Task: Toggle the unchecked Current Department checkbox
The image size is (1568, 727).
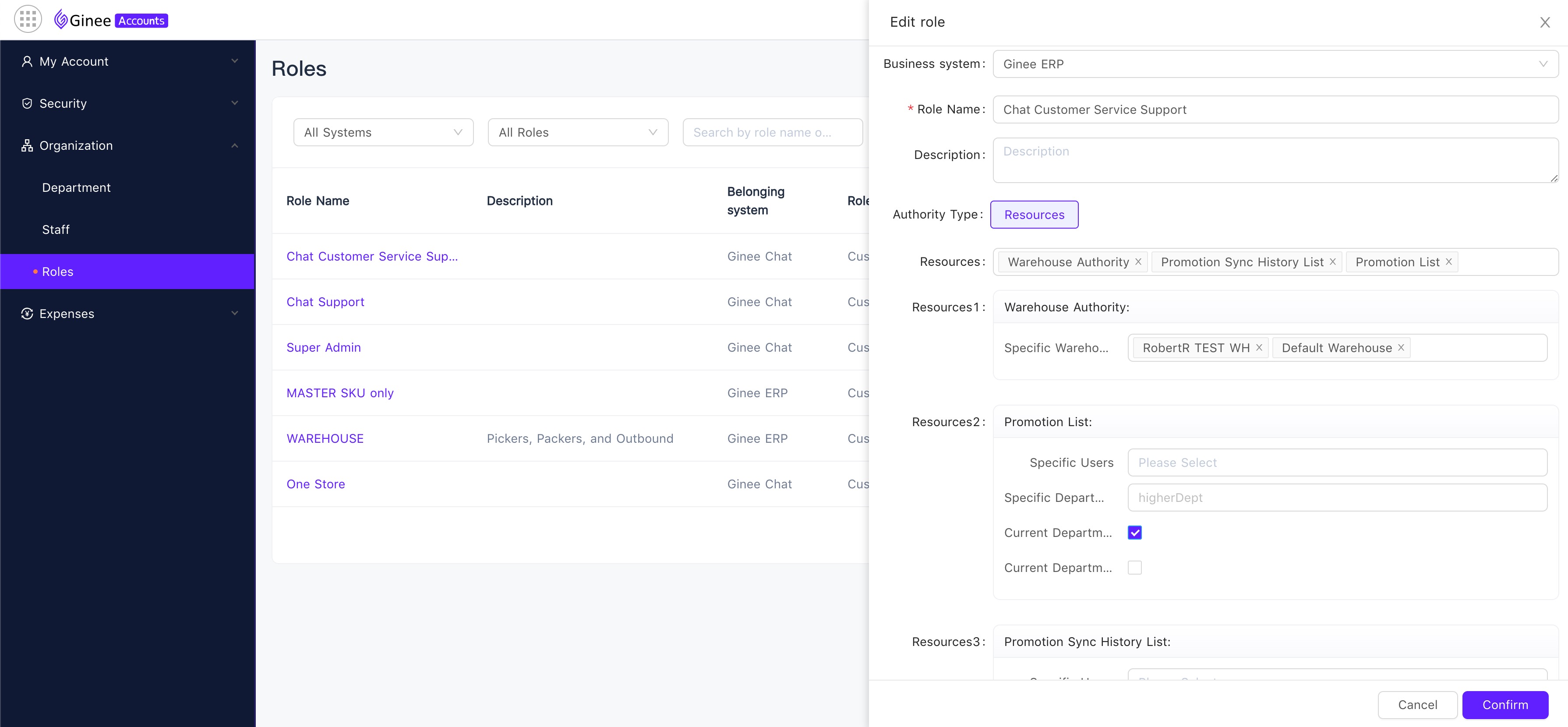Action: pos(1135,568)
